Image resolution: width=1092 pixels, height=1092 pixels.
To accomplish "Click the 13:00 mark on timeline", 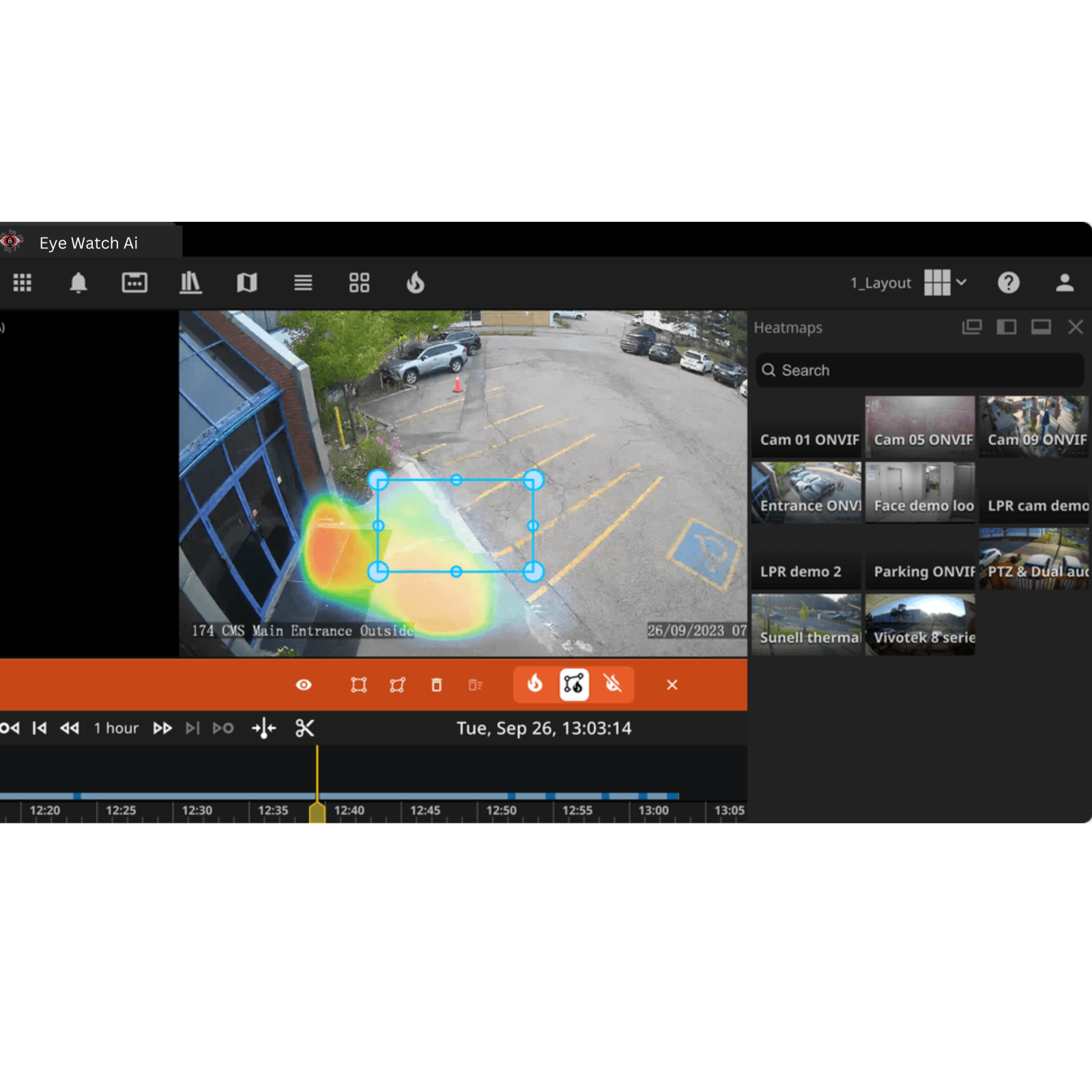I will tap(653, 810).
